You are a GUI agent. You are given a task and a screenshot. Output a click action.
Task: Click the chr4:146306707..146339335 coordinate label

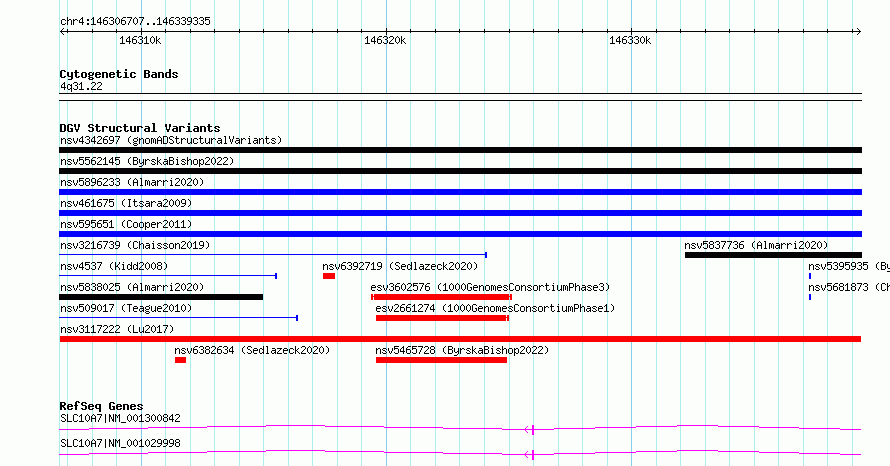[x=135, y=21]
